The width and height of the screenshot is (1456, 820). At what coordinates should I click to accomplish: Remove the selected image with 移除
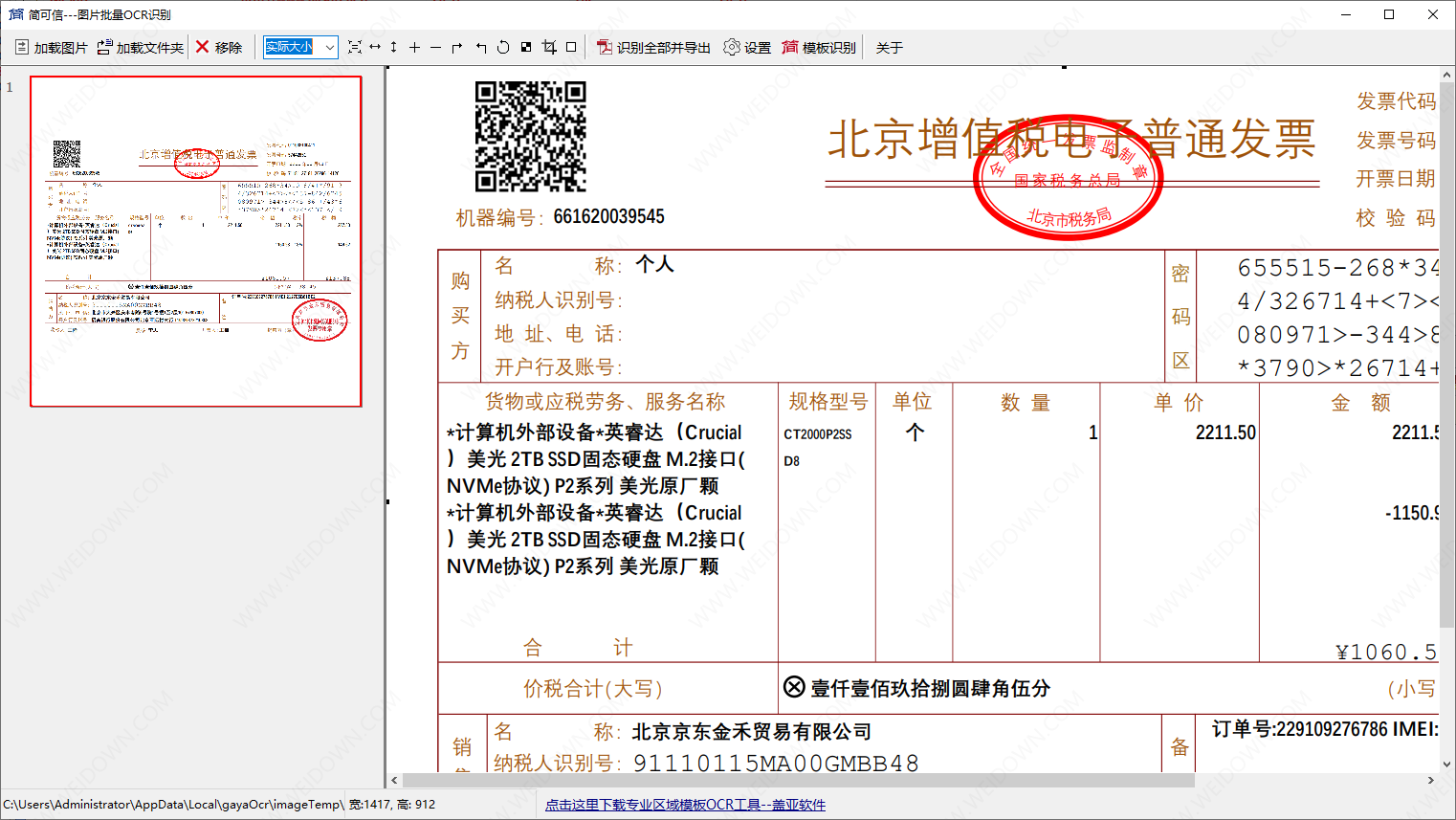pyautogui.click(x=219, y=47)
